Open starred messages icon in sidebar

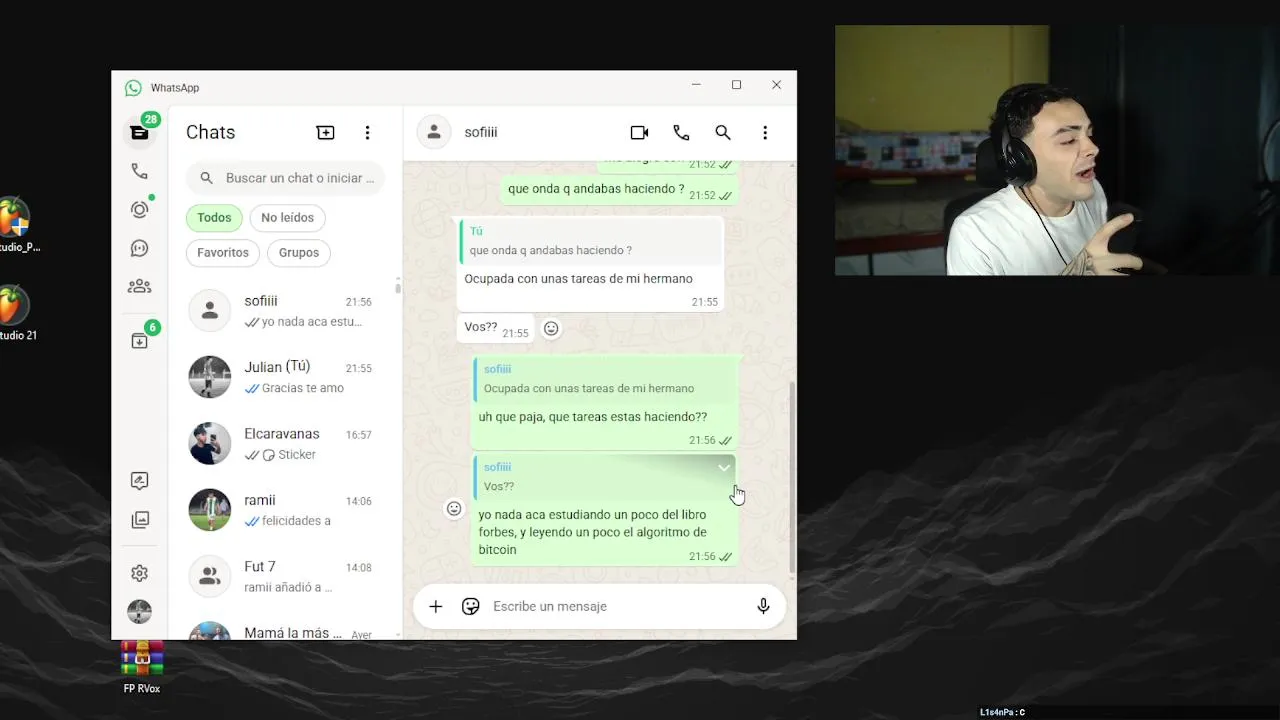pyautogui.click(x=140, y=481)
